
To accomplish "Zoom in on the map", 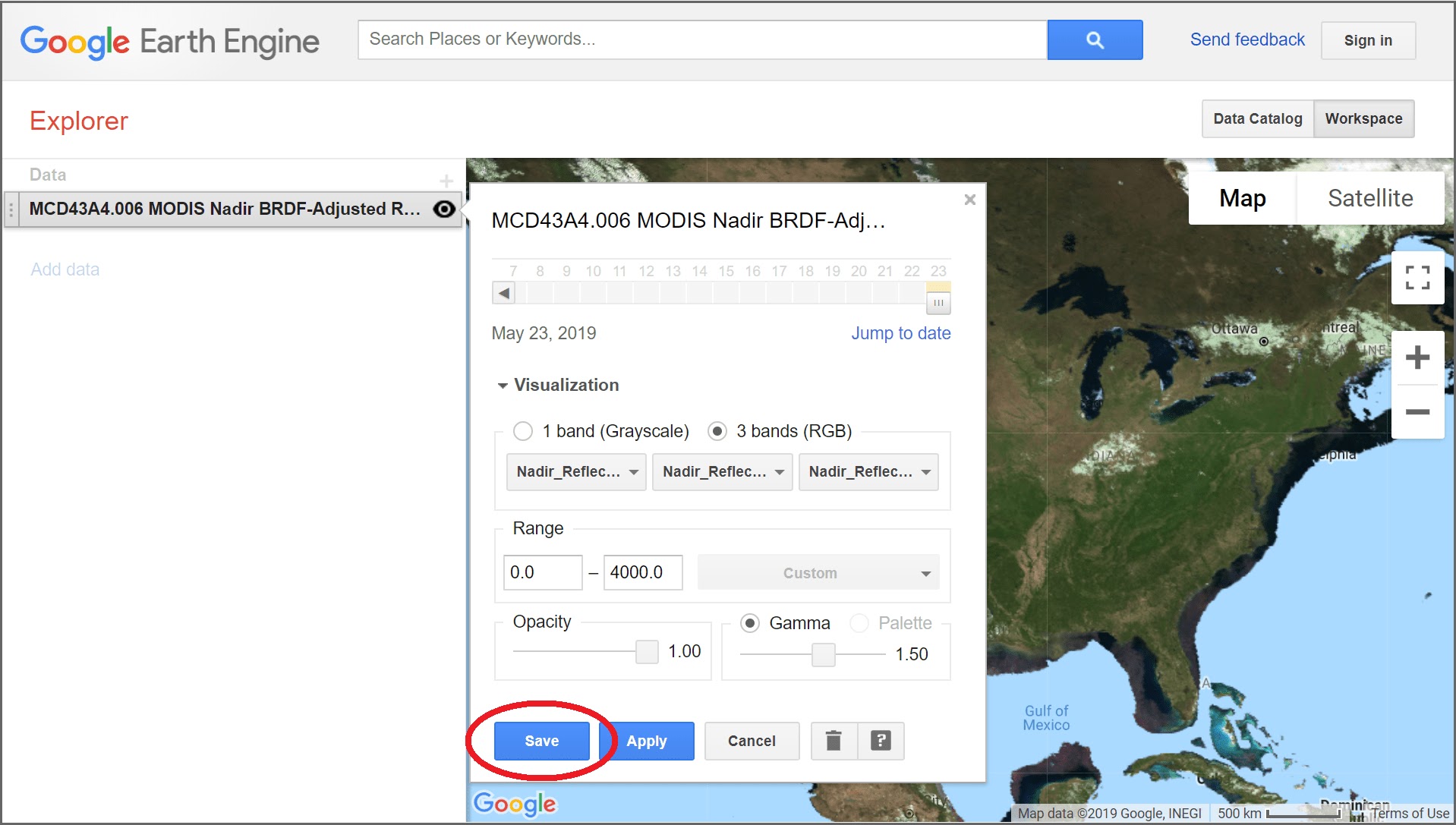I will click(1417, 357).
